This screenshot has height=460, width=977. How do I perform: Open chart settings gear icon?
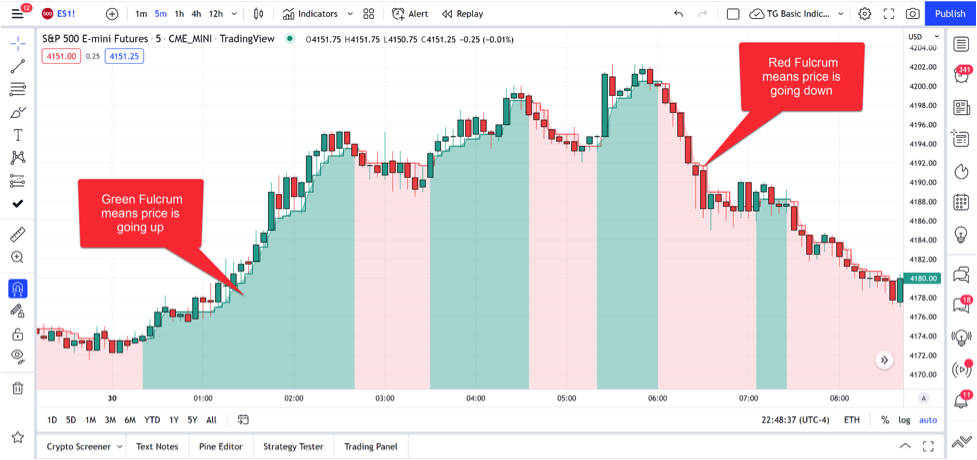pyautogui.click(x=864, y=14)
